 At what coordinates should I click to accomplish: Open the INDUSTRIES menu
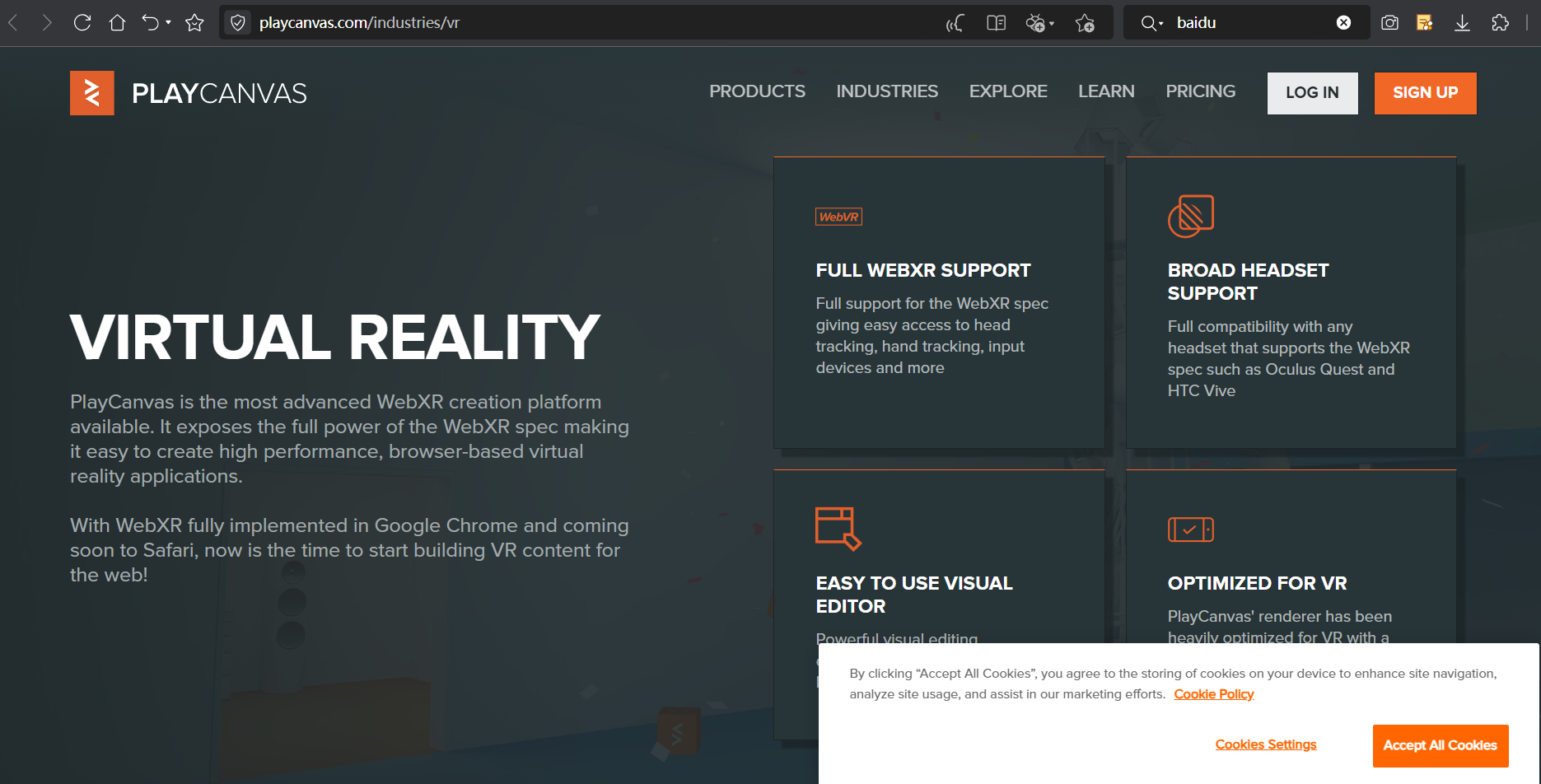pyautogui.click(x=887, y=91)
